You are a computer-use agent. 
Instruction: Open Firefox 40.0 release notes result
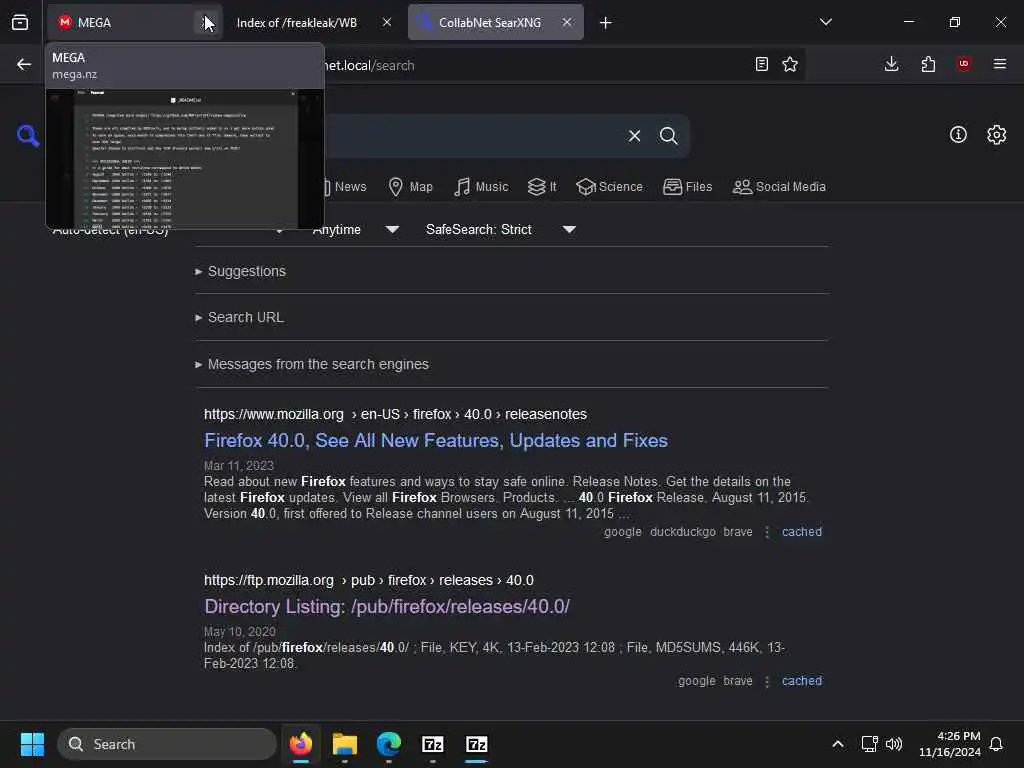(436, 440)
